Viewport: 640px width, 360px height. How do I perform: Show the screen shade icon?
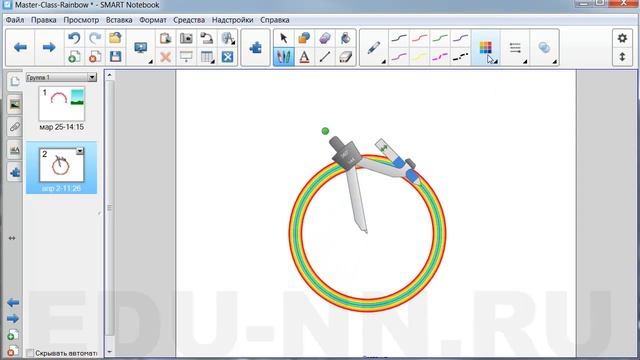point(186,57)
